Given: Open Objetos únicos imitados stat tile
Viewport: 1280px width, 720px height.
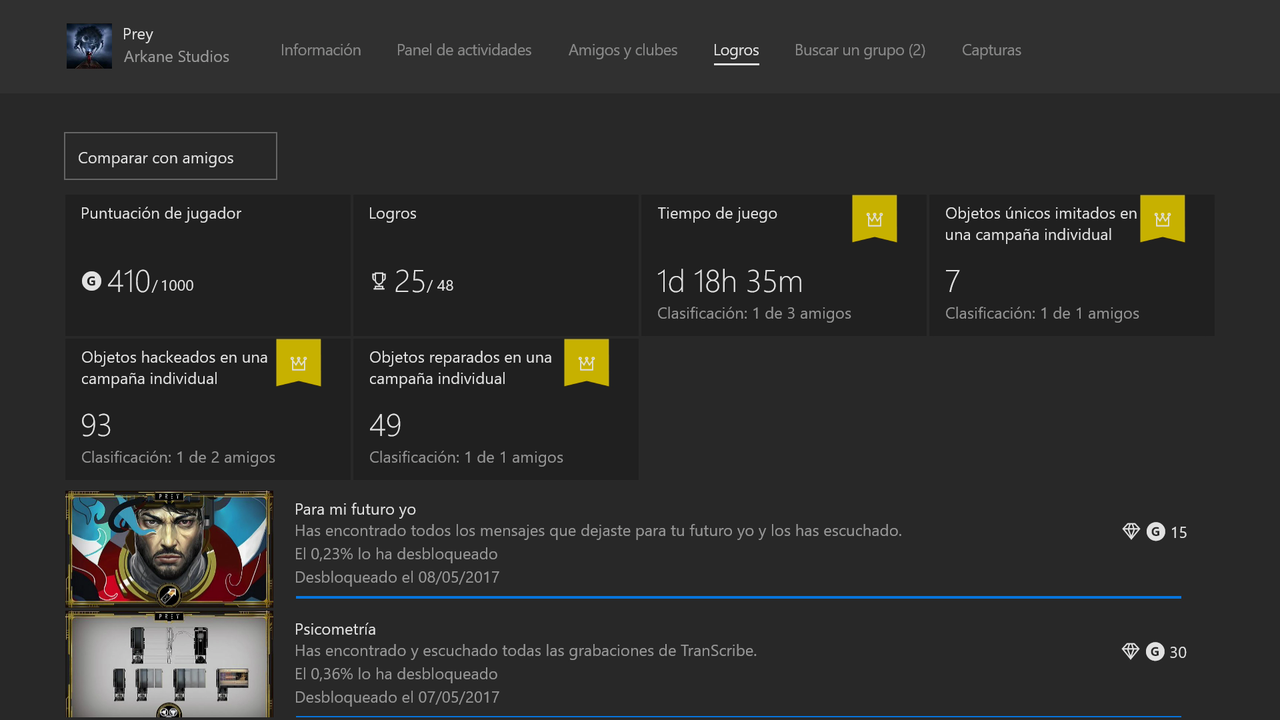Looking at the screenshot, I should click(1071, 265).
